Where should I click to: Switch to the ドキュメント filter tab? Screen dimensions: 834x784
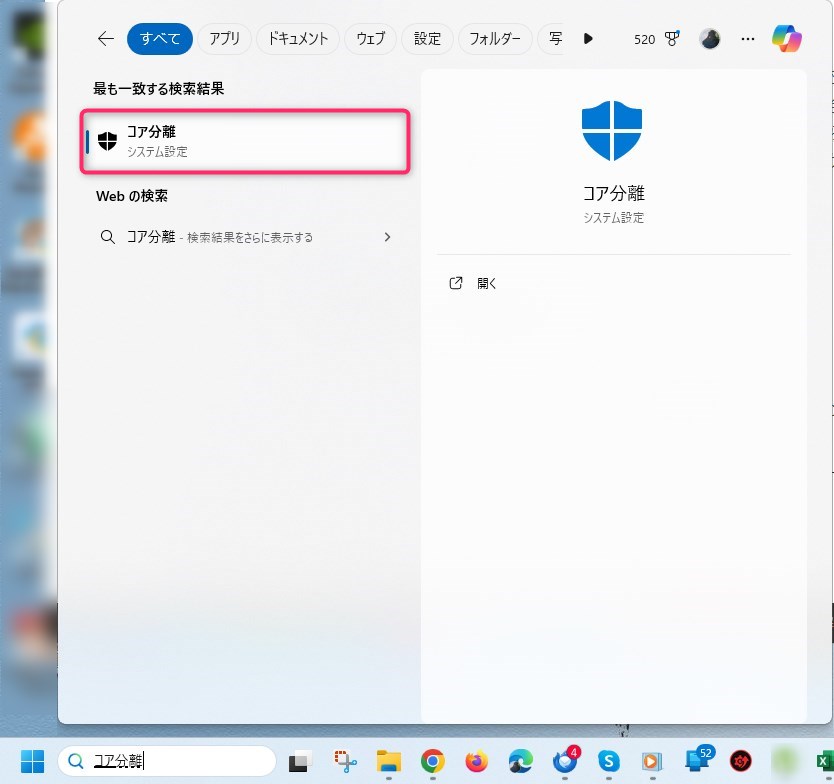coord(297,39)
